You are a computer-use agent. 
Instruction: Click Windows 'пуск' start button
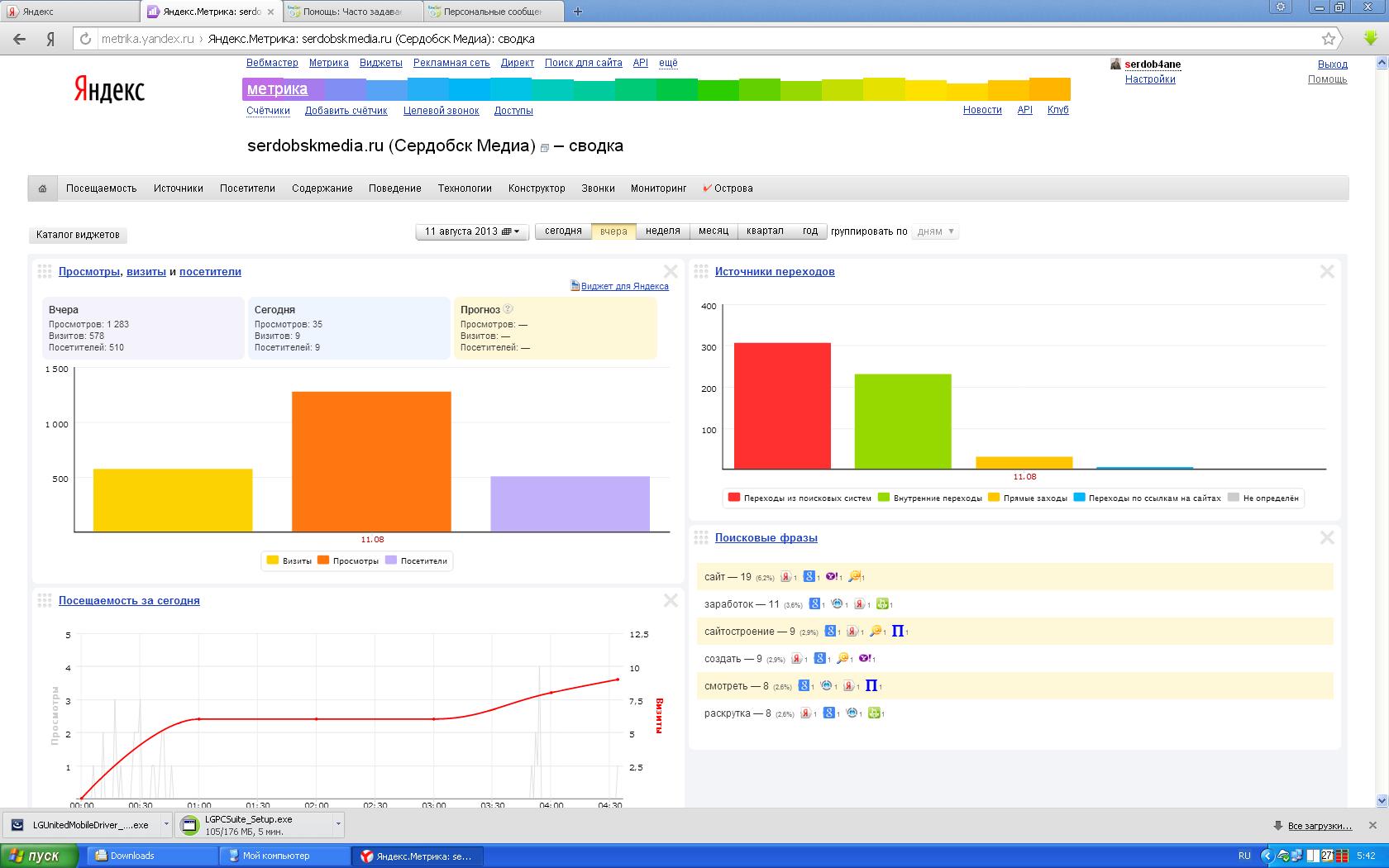(x=39, y=856)
